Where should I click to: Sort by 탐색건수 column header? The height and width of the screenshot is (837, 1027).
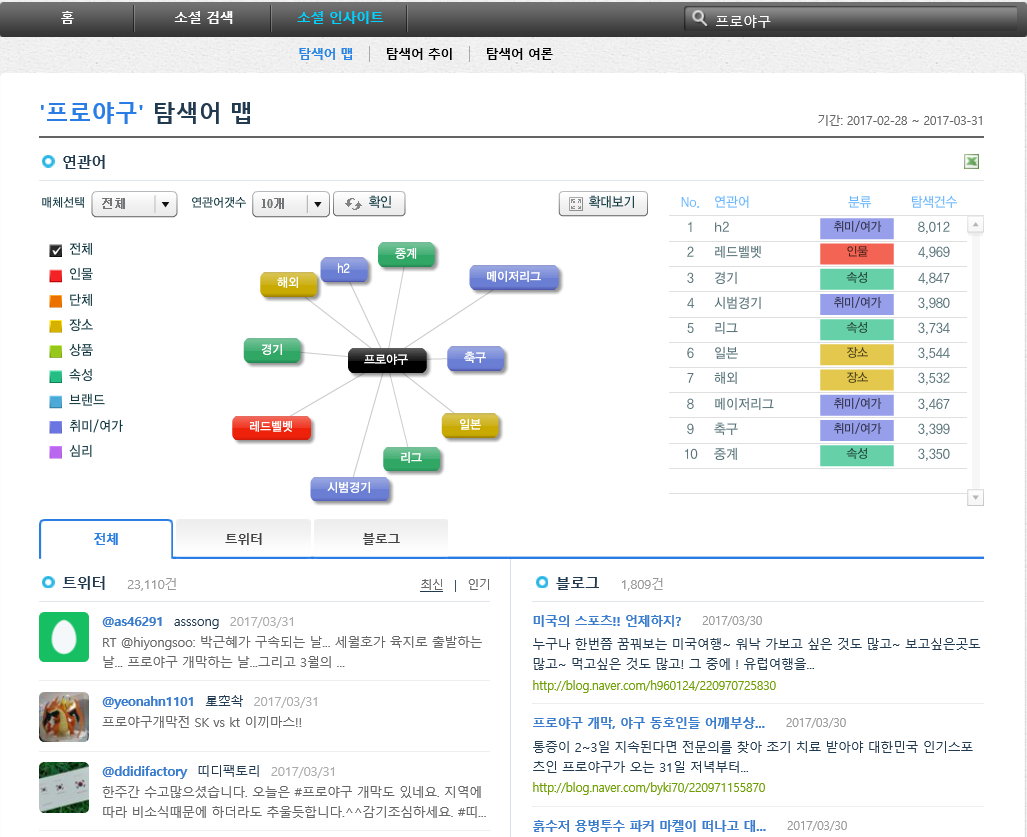[933, 202]
